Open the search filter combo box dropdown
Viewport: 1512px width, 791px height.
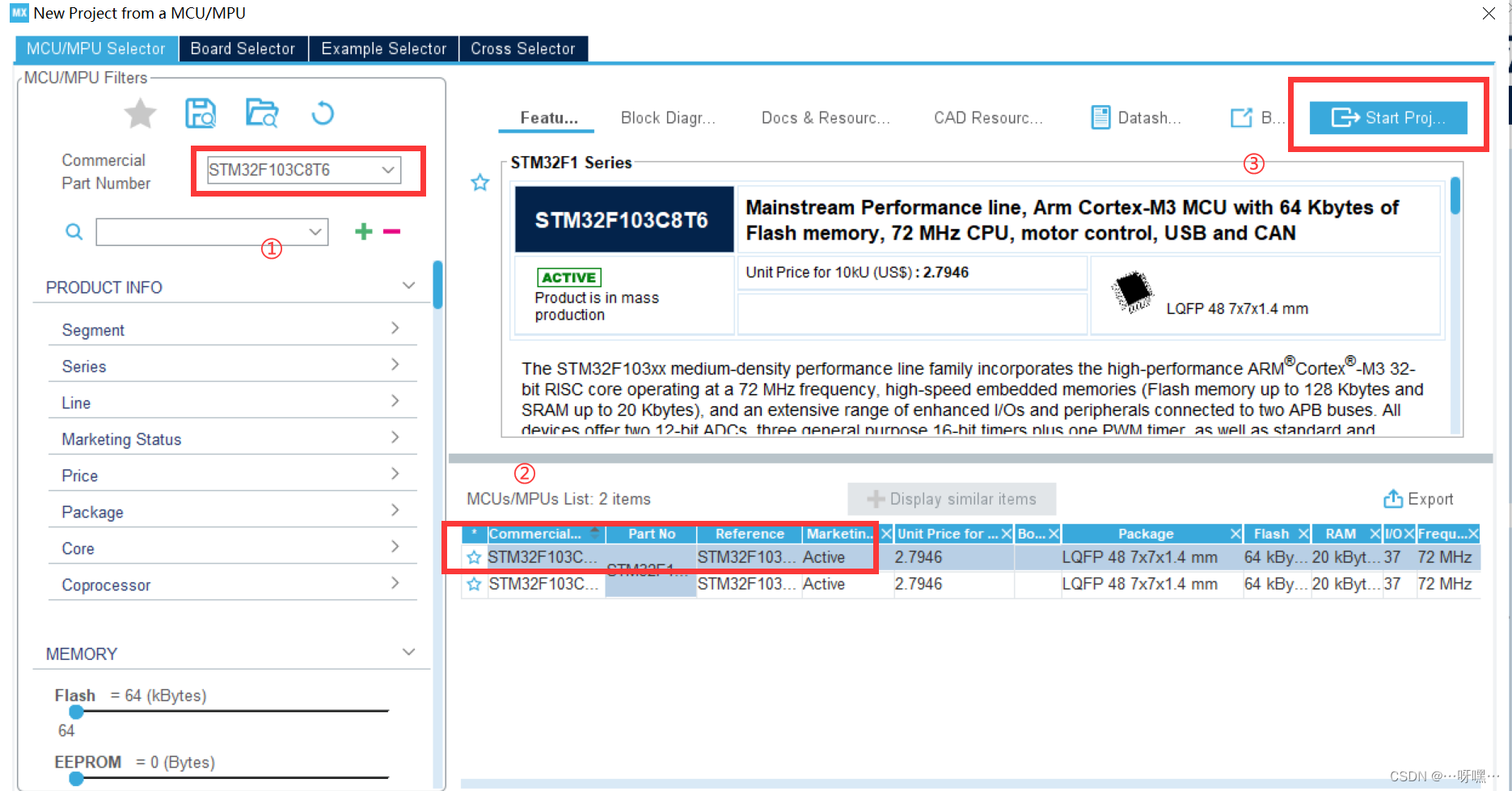click(x=315, y=232)
